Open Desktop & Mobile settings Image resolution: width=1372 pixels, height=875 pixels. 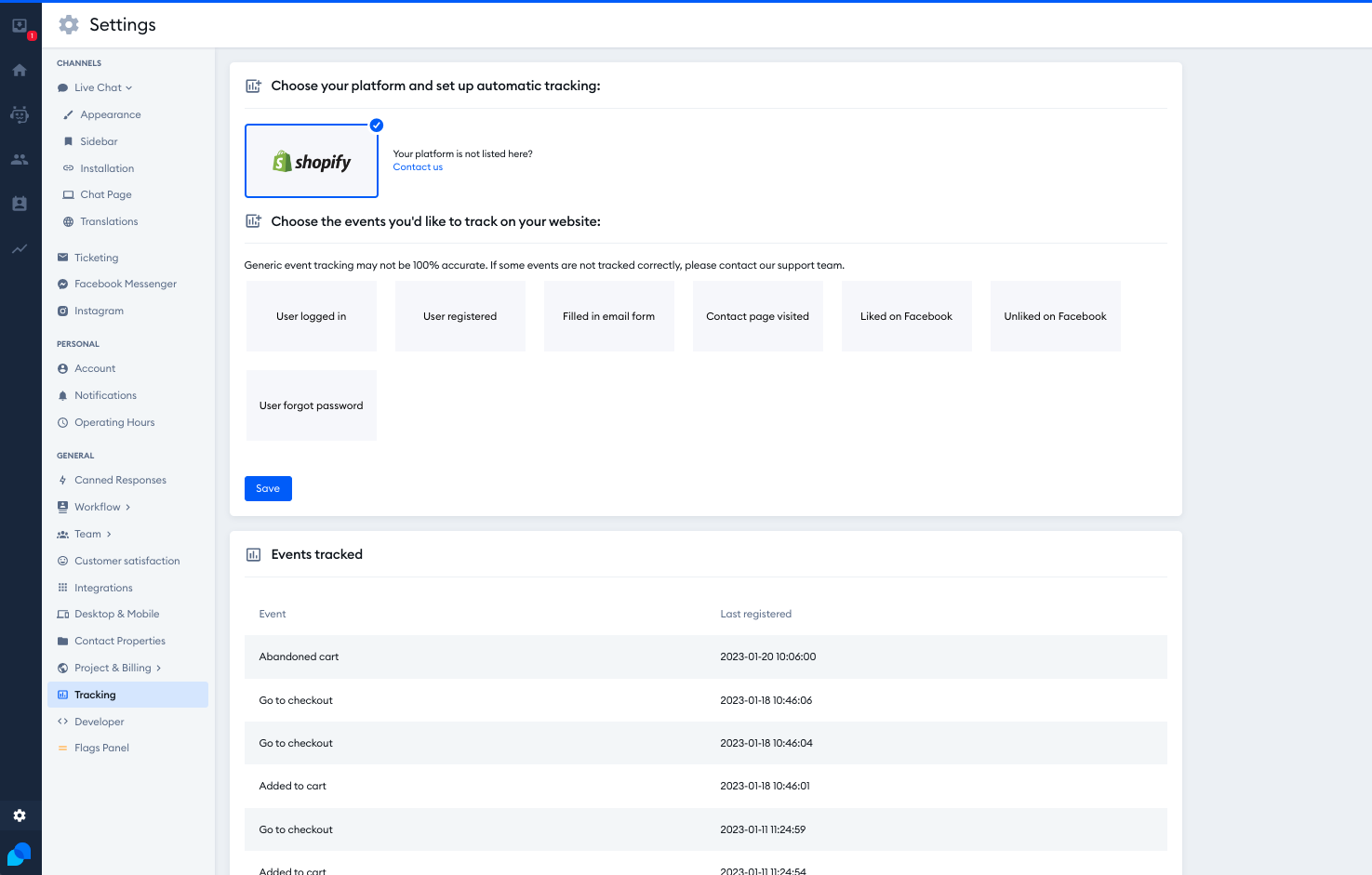(x=117, y=615)
